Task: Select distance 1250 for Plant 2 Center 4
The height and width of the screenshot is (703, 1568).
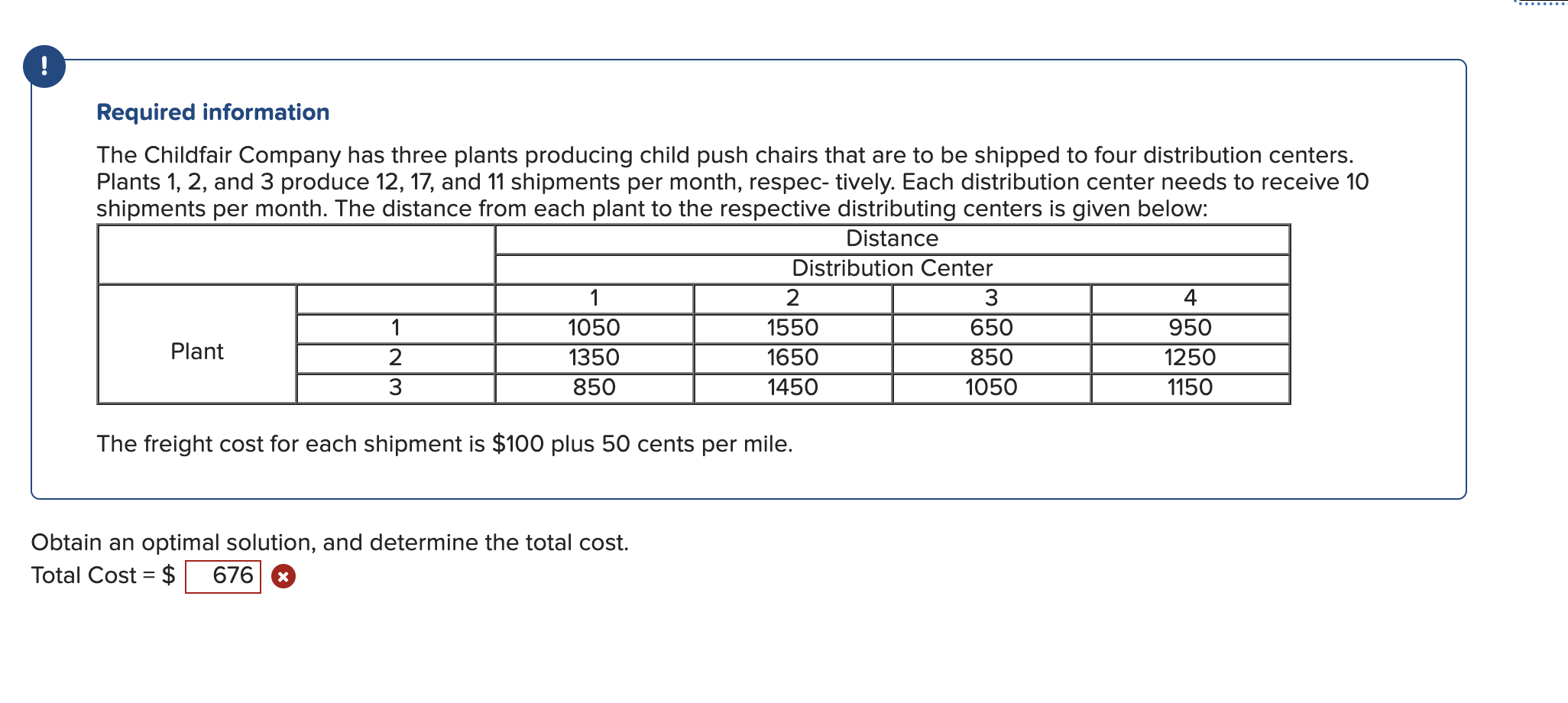Action: pyautogui.click(x=1190, y=357)
